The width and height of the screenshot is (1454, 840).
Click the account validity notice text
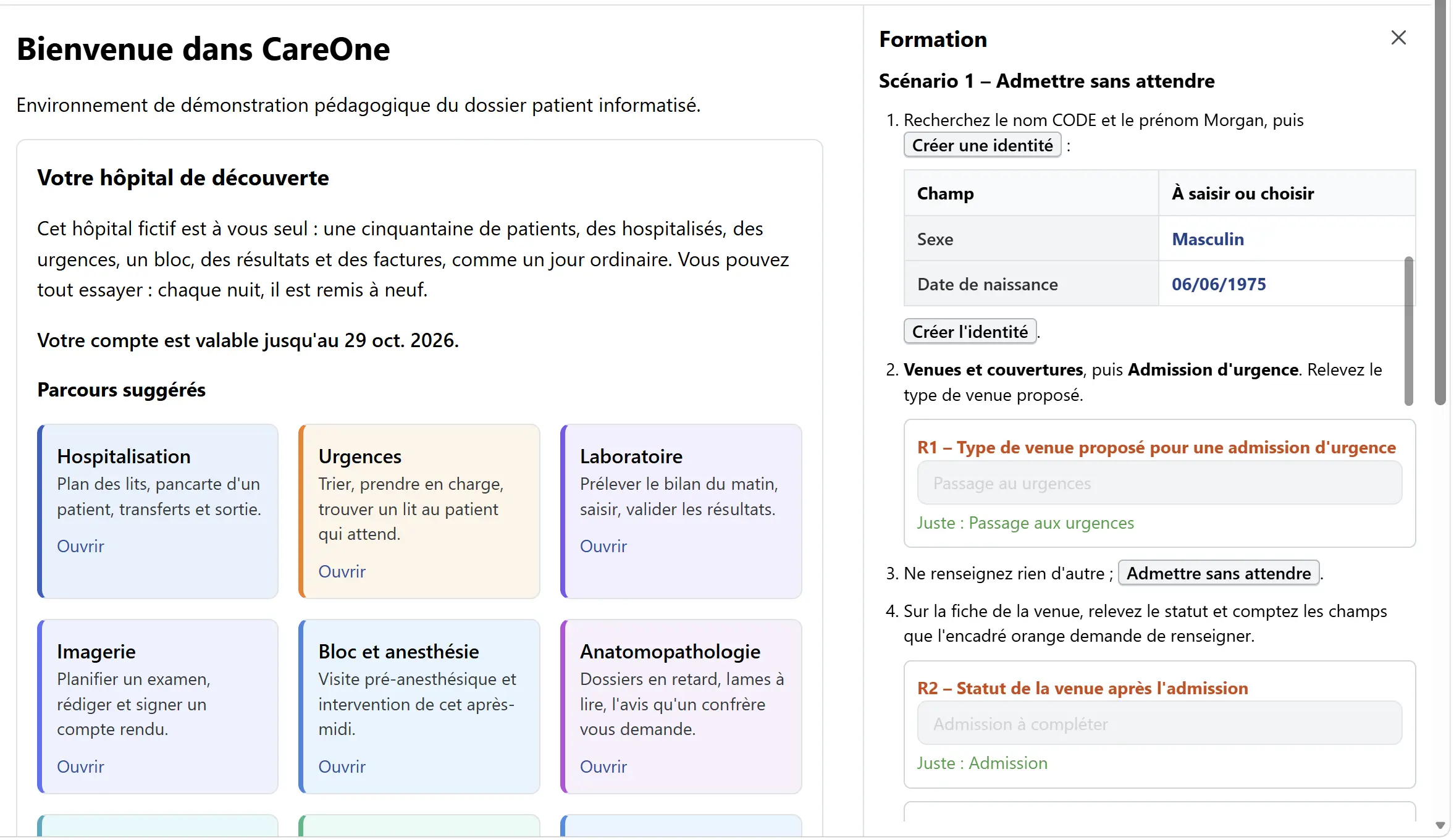(x=248, y=340)
